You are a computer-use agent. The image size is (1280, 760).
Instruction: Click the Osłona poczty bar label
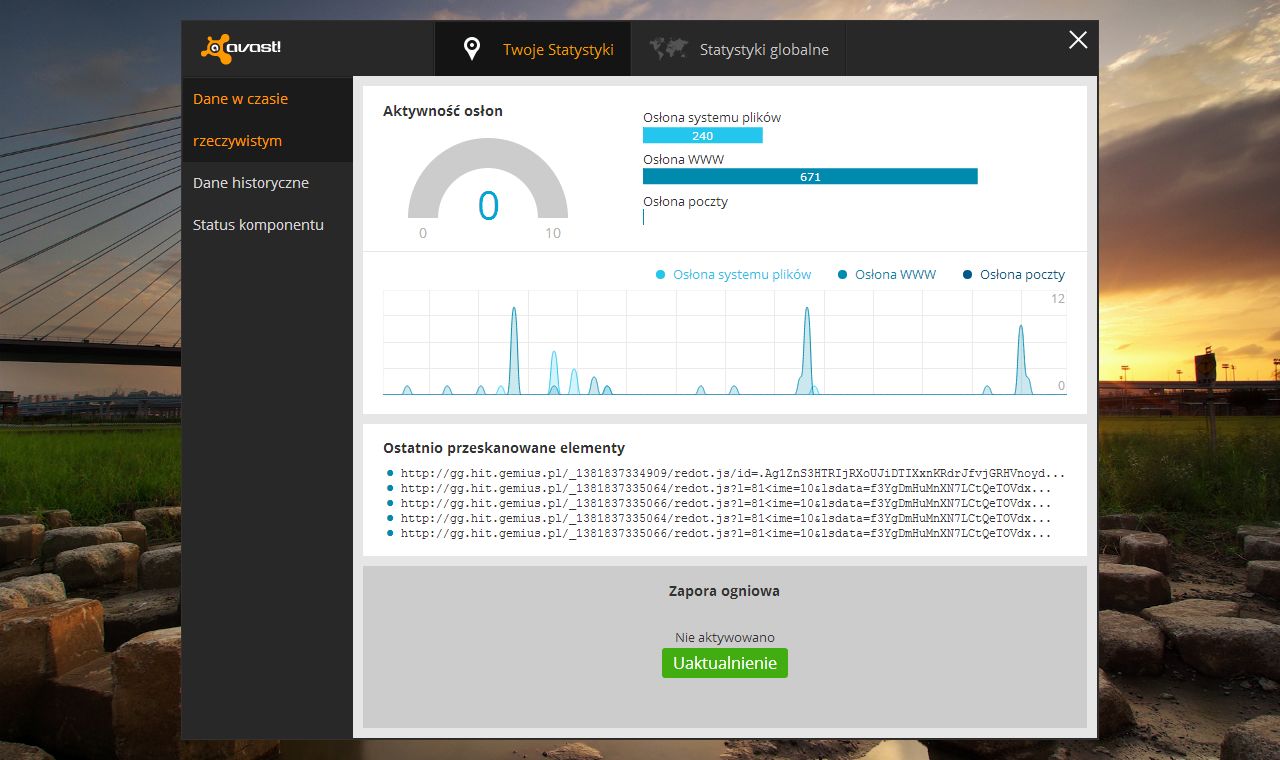coord(686,202)
